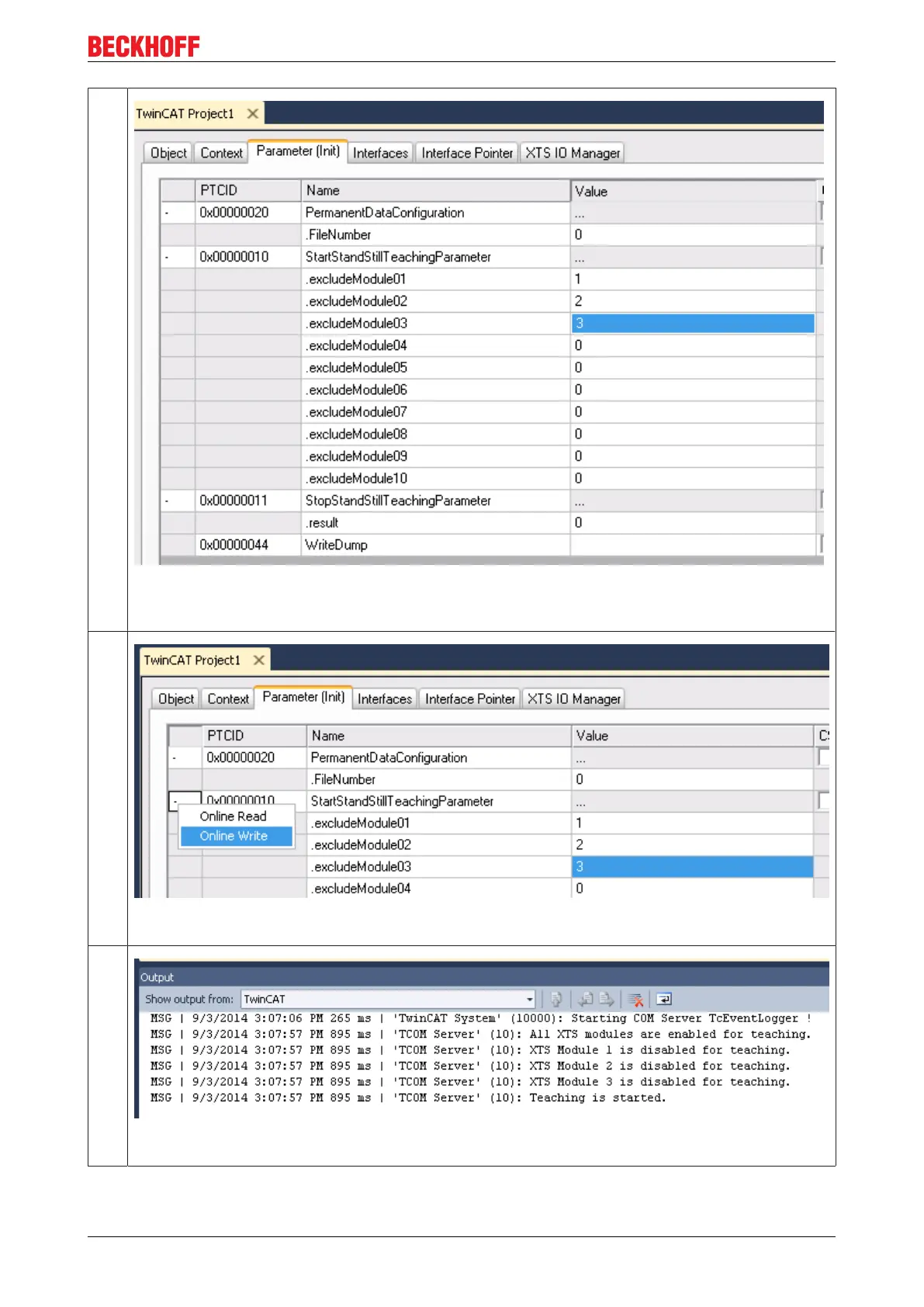The height and width of the screenshot is (1307, 924).
Task: Switch to Context tab in middle window
Action: (x=228, y=699)
